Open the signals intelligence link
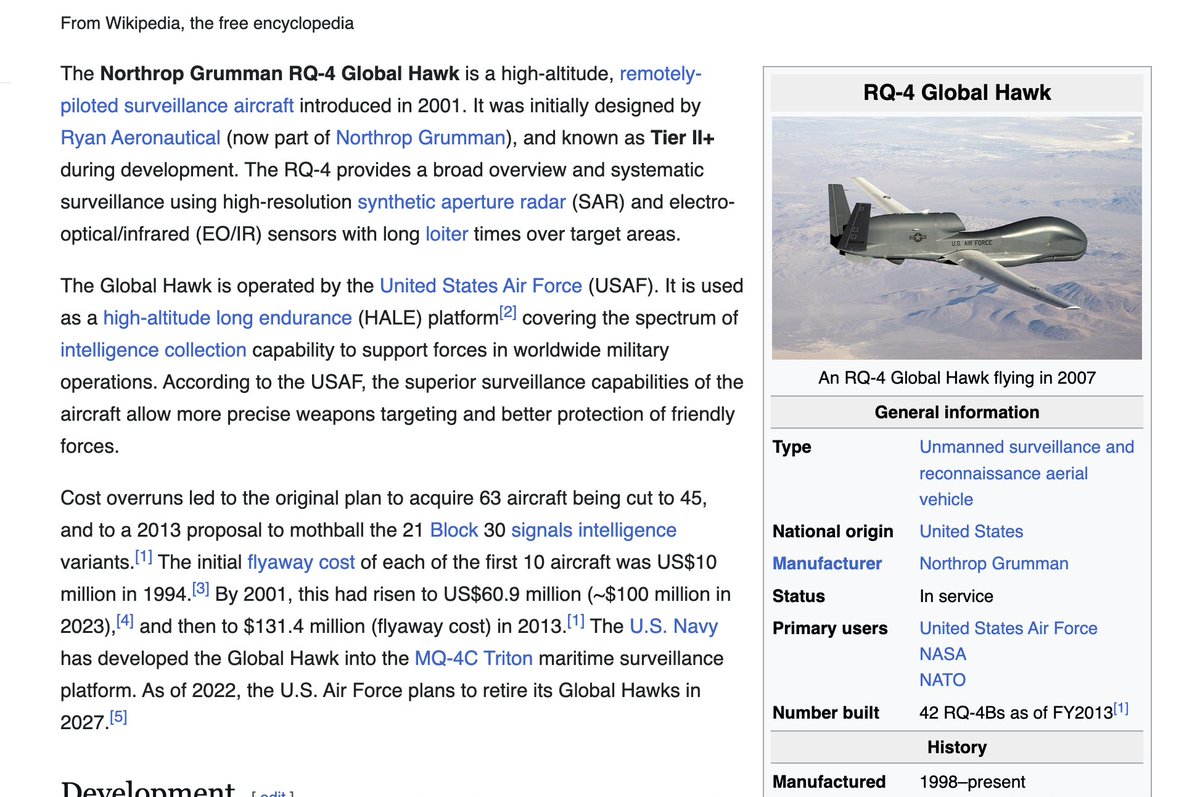Viewport: 1200px width, 797px height. [x=594, y=529]
